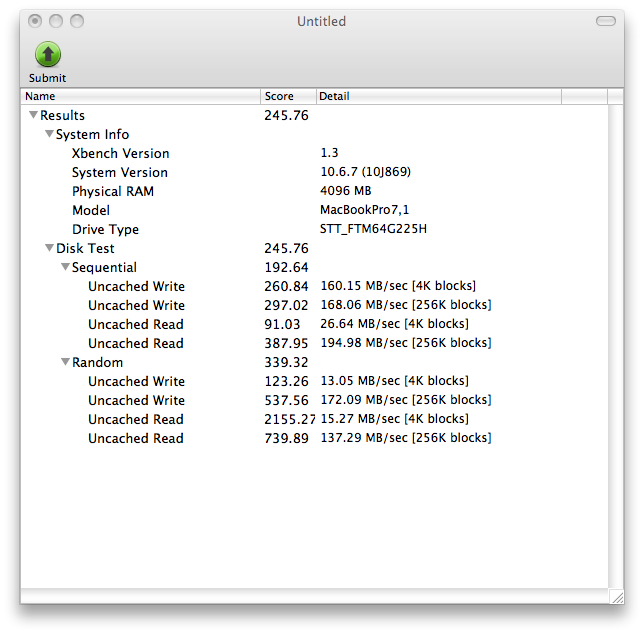Image resolution: width=644 pixels, height=634 pixels.
Task: Click the toolbar toggle pill button
Action: (x=606, y=21)
